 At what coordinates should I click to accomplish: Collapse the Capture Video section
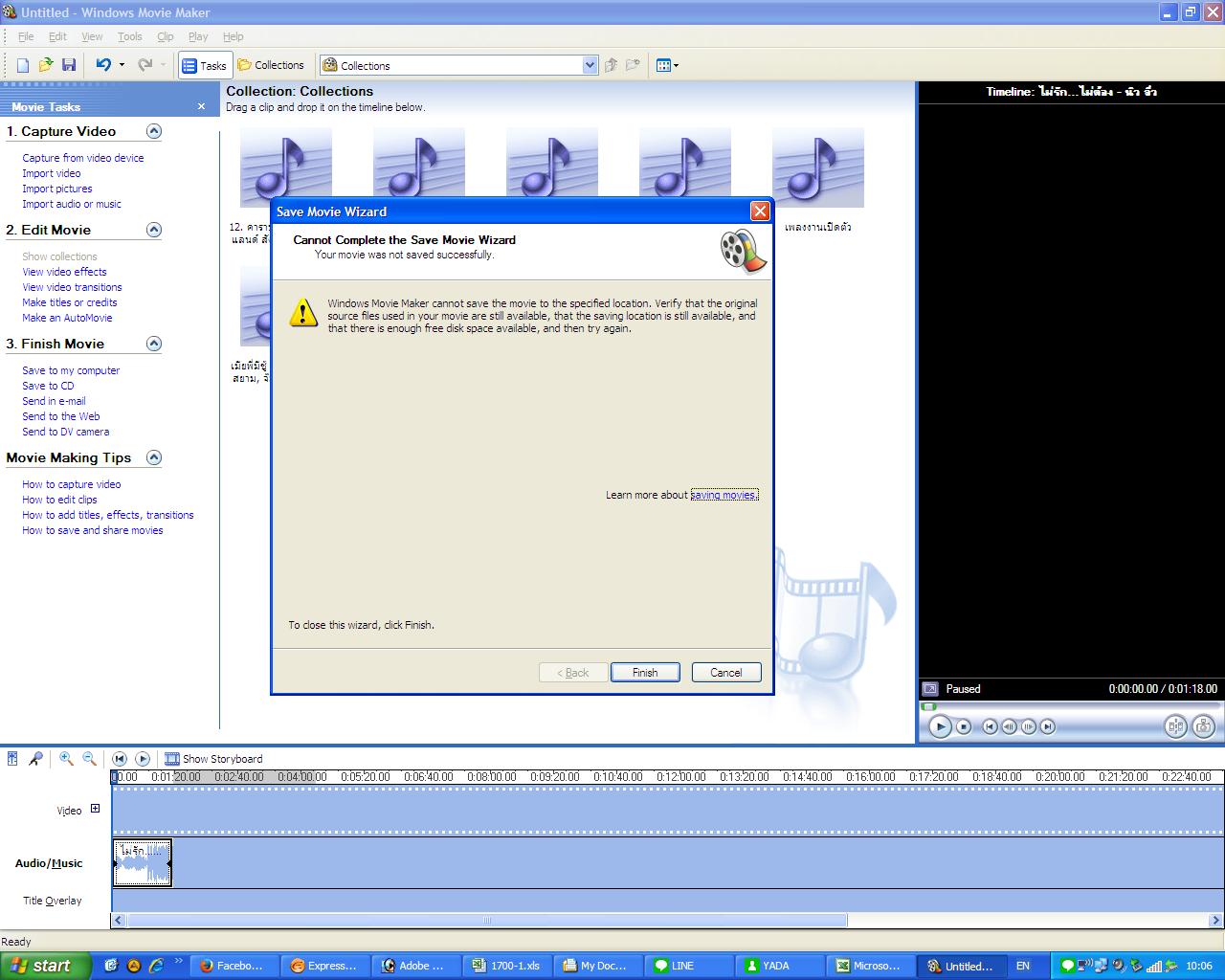153,131
